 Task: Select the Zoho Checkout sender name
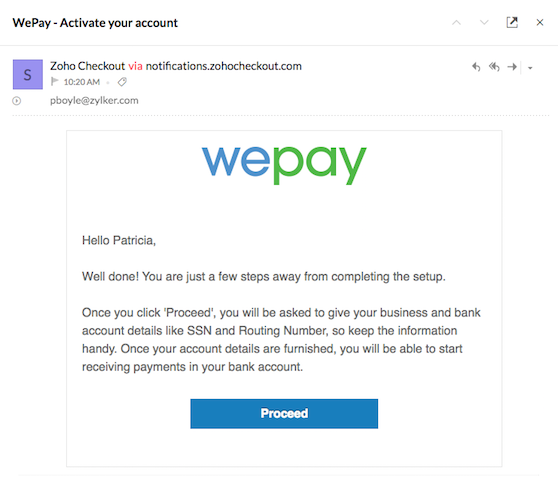pyautogui.click(x=88, y=66)
